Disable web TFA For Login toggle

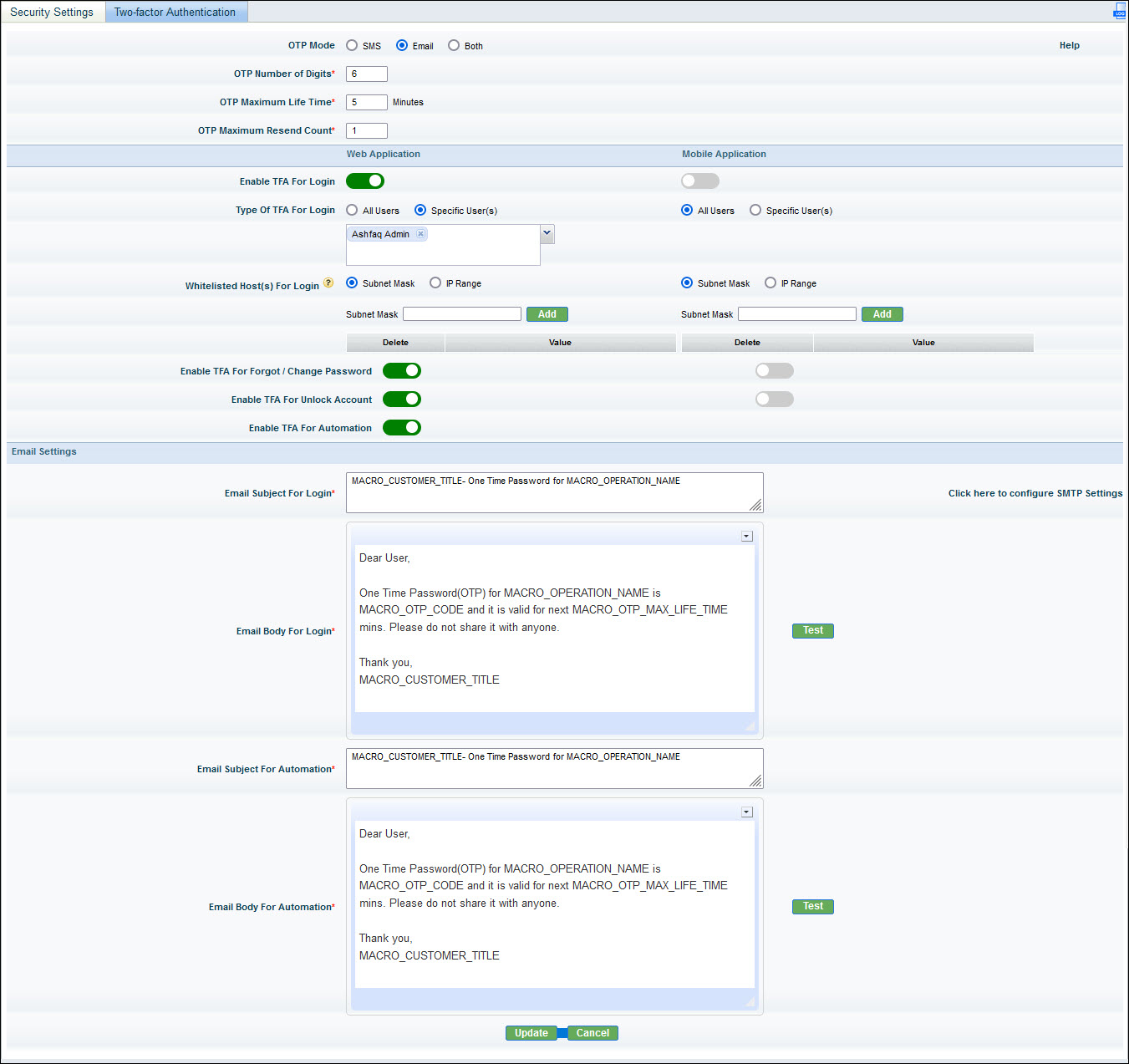pos(365,181)
